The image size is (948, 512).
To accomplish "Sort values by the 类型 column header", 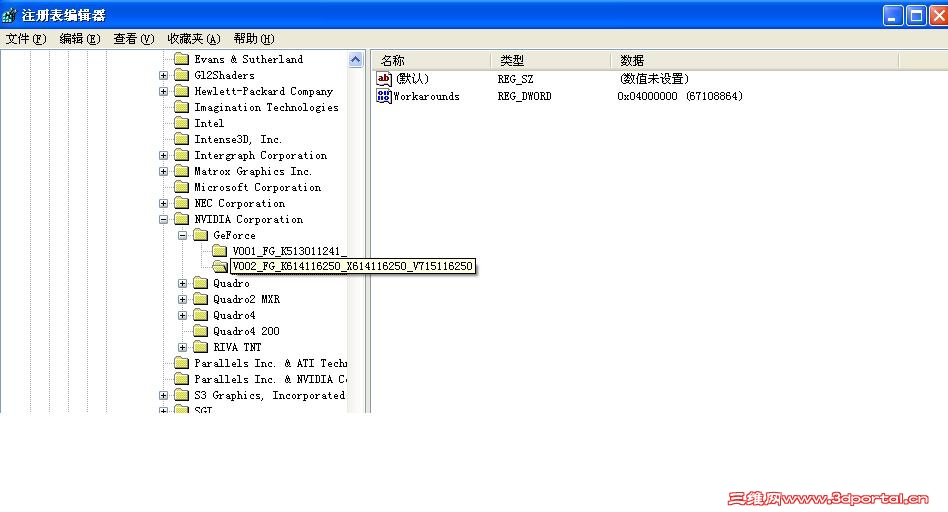I will click(x=551, y=60).
